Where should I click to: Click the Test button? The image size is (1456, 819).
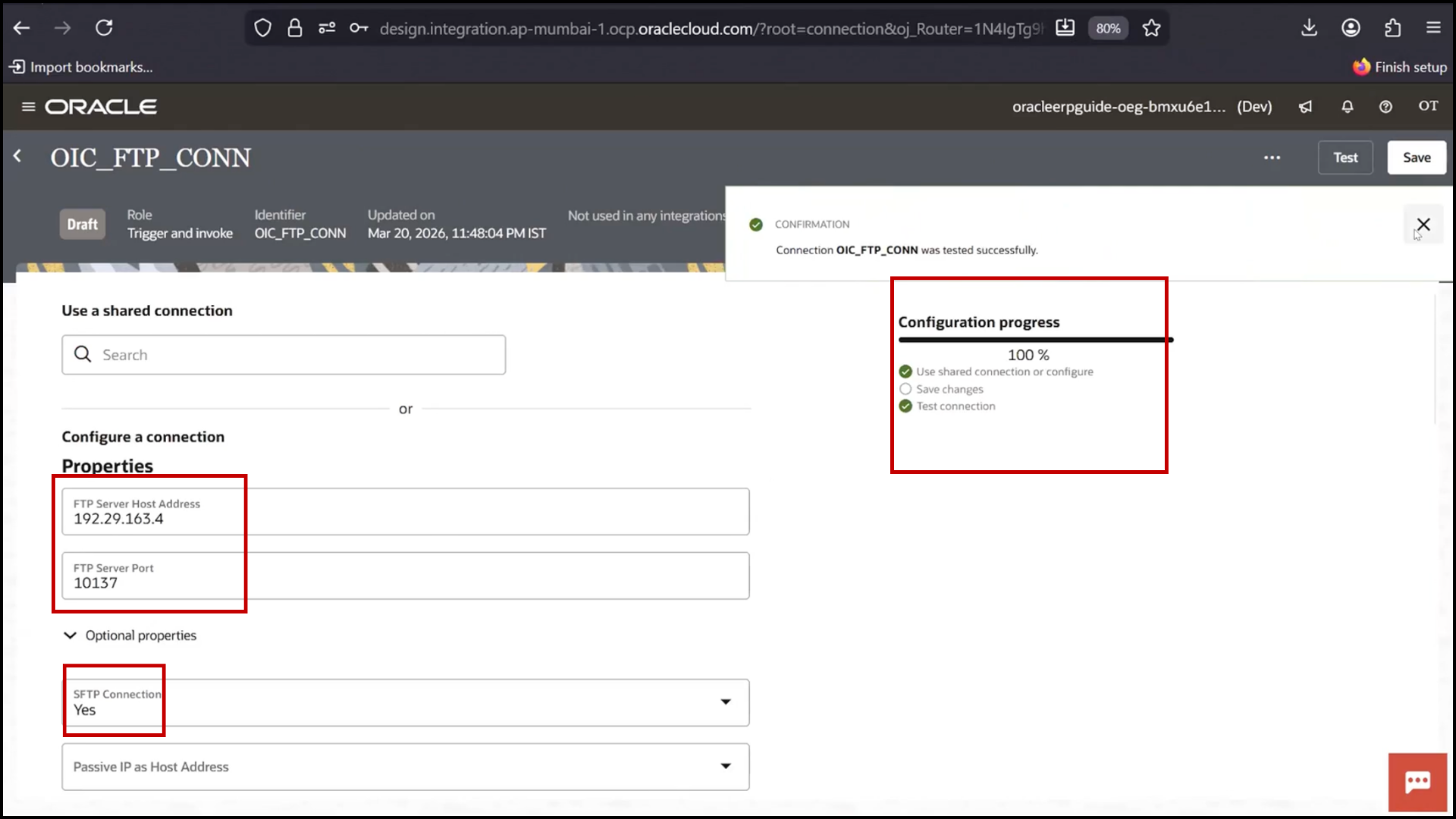tap(1345, 158)
